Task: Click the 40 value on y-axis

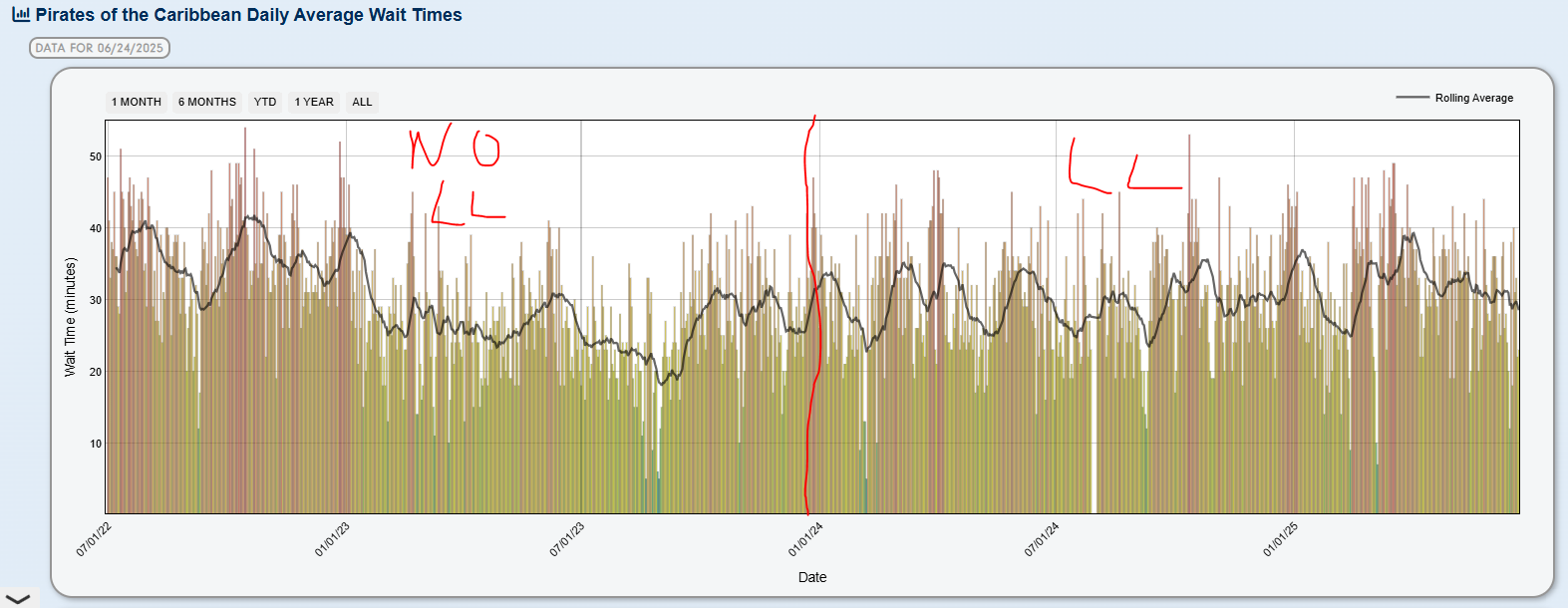Action: coord(96,228)
